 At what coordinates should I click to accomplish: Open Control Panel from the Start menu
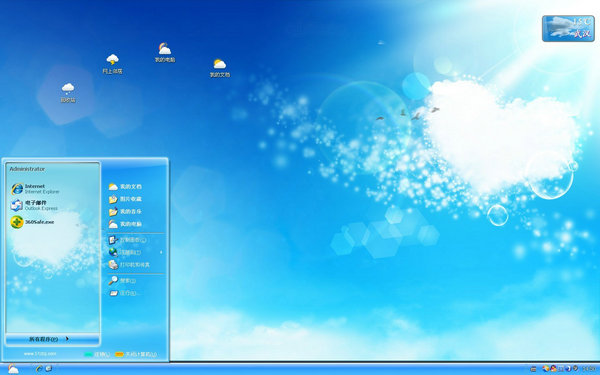coord(127,240)
